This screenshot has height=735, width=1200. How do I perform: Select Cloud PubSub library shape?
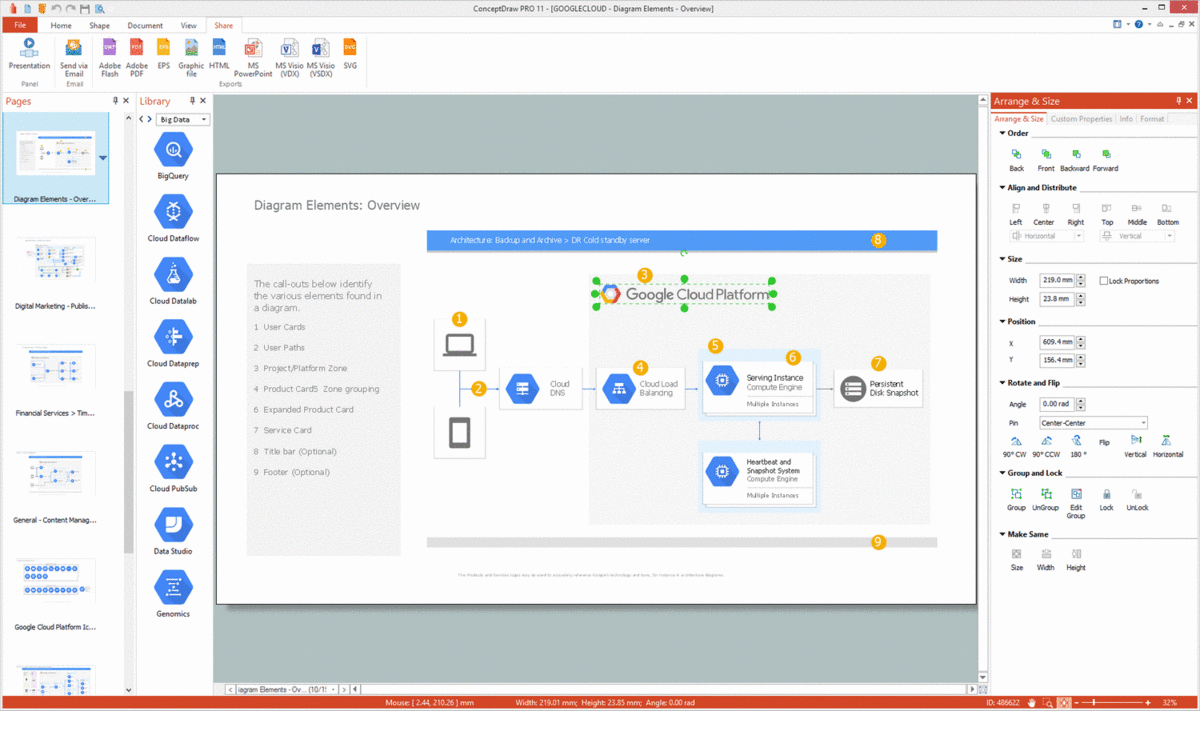(173, 469)
